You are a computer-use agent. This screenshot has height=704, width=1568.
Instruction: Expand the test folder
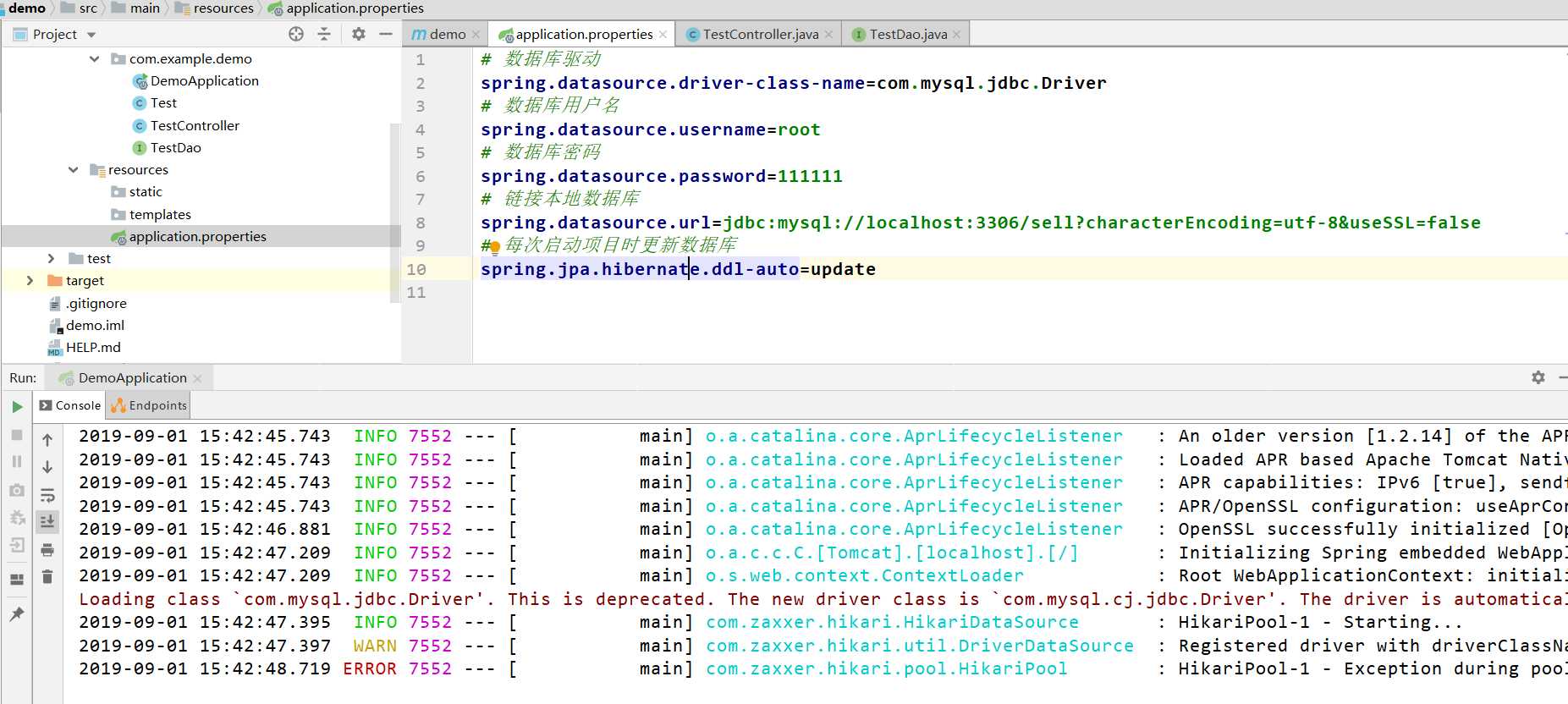tap(51, 258)
